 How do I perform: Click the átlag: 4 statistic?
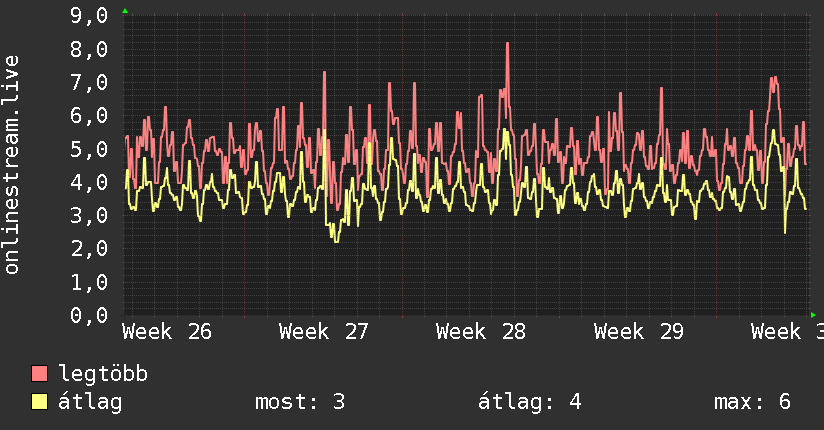point(530,402)
